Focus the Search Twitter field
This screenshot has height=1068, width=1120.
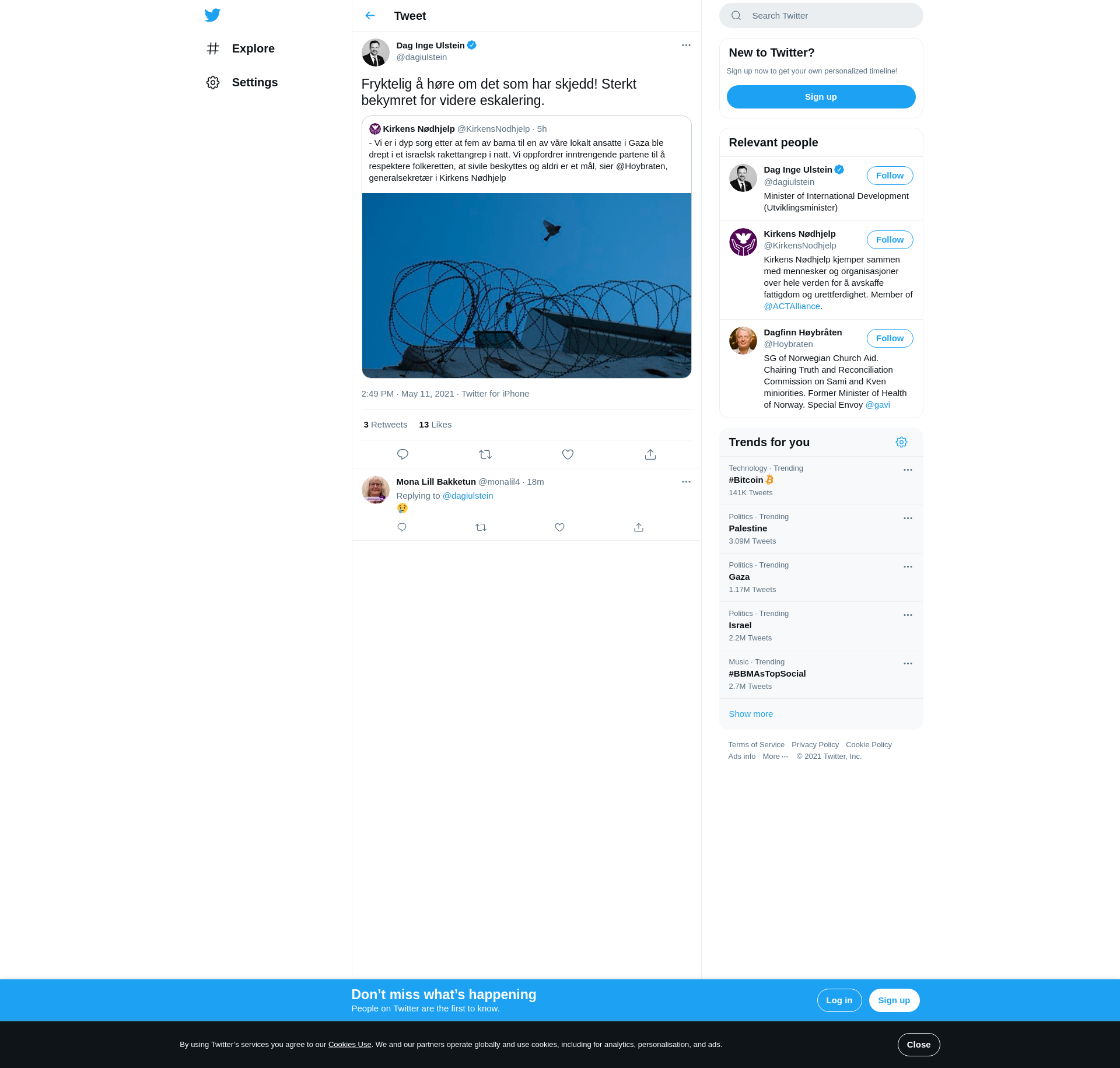point(821,16)
